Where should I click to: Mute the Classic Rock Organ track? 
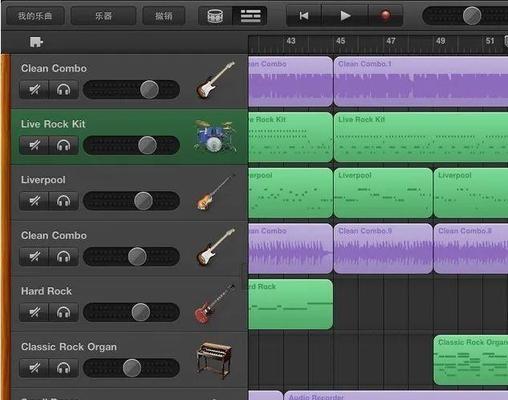click(x=34, y=368)
